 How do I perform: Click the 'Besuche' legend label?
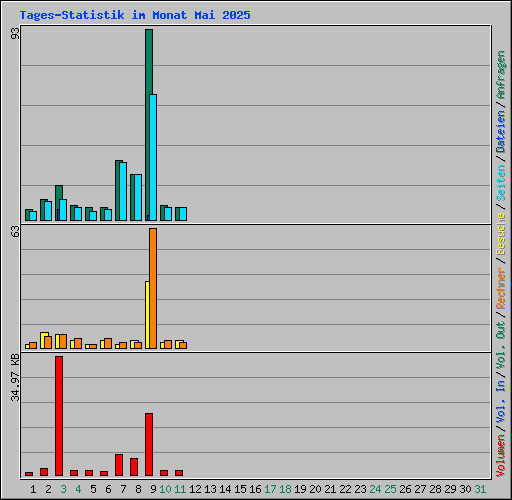click(x=501, y=234)
